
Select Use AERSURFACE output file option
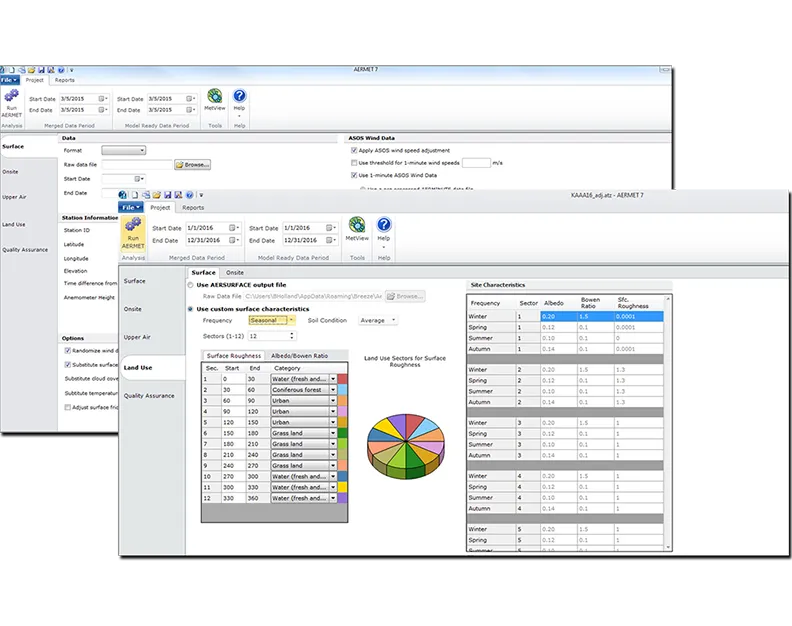pos(191,285)
